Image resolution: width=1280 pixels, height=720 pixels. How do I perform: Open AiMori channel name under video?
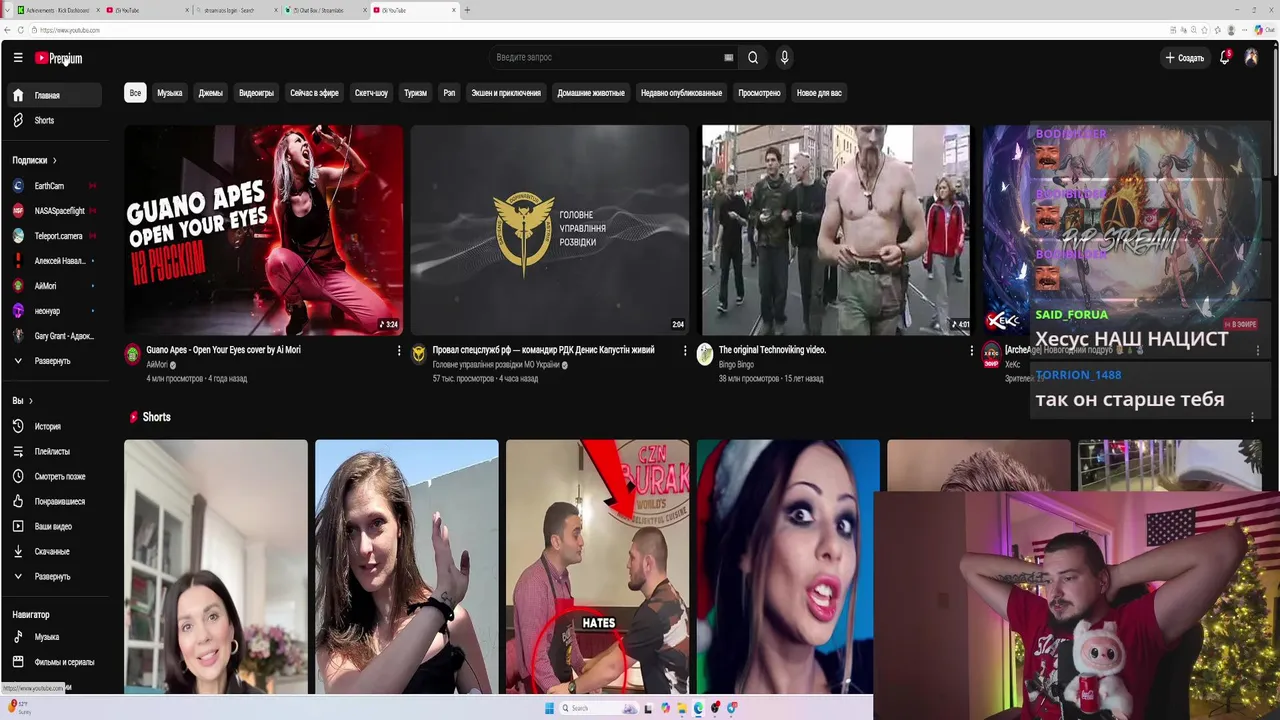[157, 365]
